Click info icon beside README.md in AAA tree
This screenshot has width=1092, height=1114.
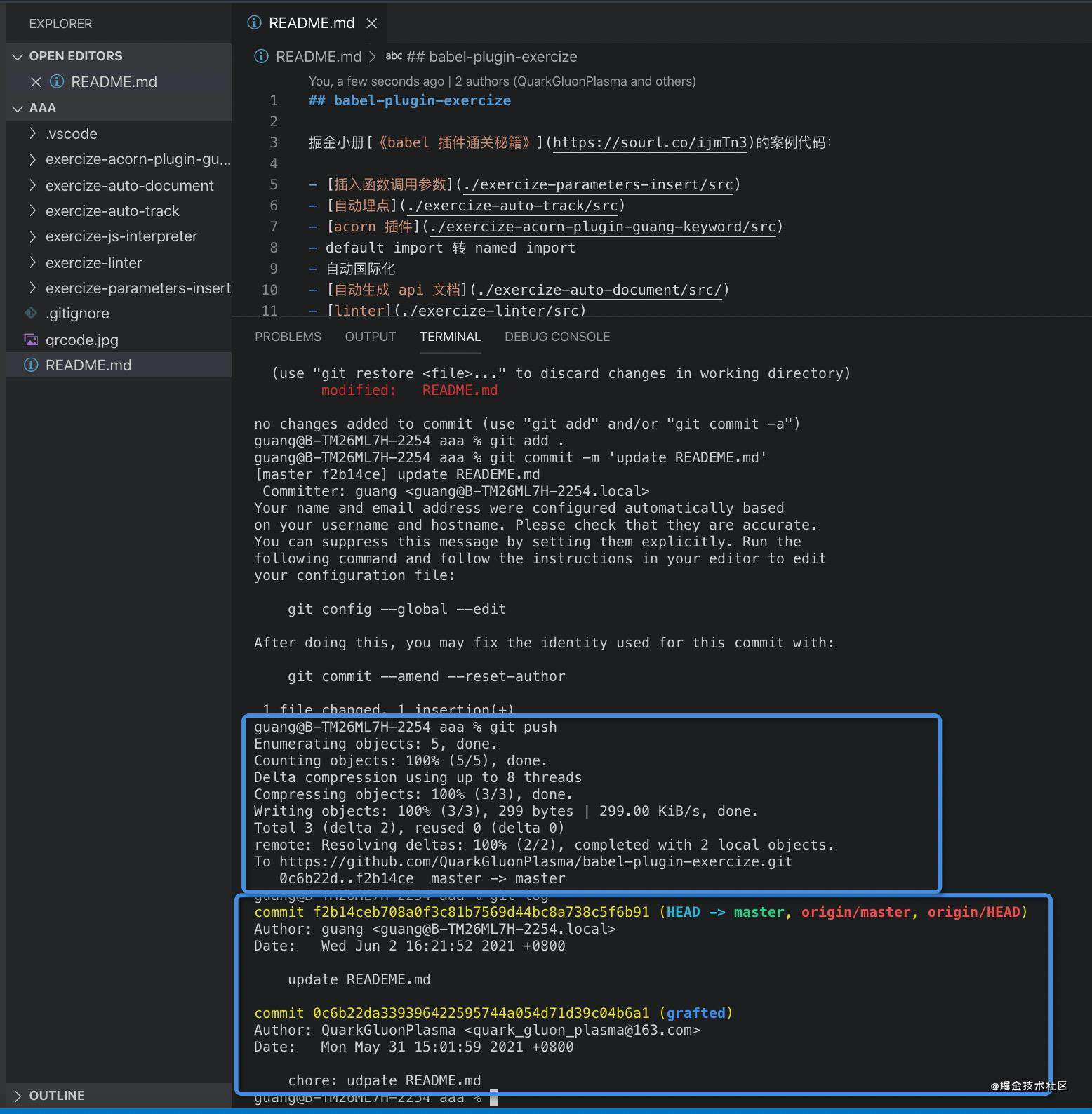coord(31,365)
